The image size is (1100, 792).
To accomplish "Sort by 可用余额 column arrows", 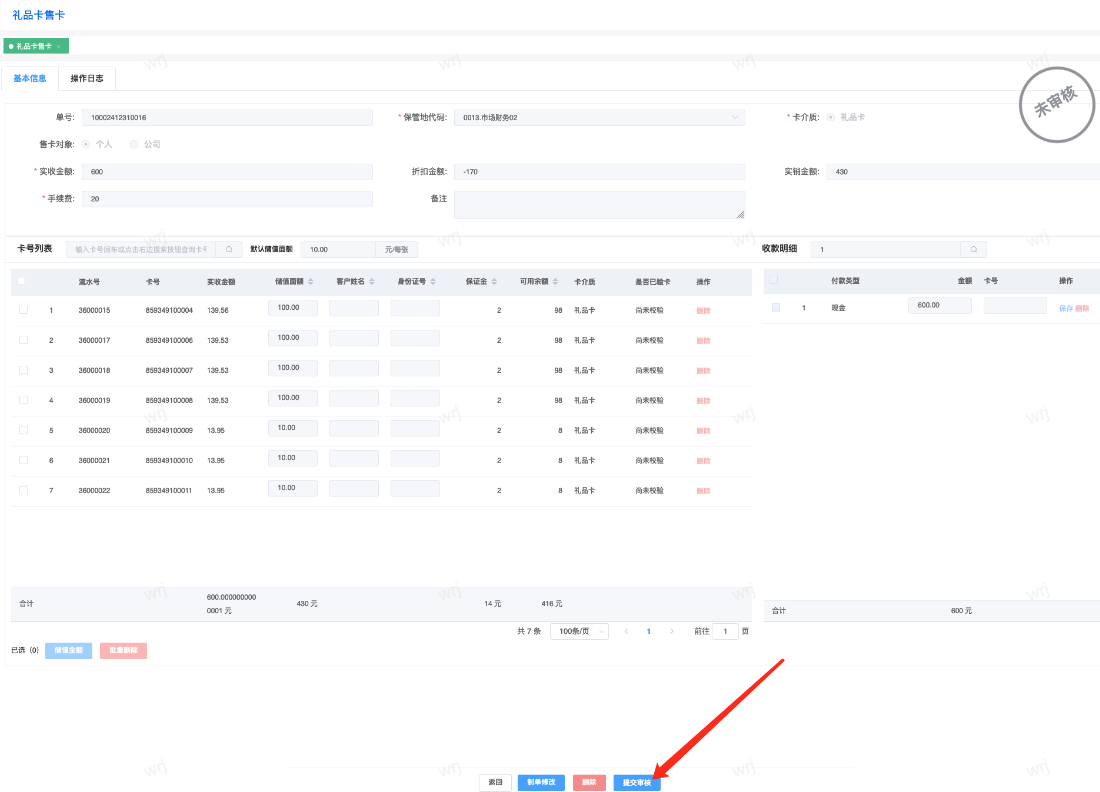I will (x=556, y=281).
